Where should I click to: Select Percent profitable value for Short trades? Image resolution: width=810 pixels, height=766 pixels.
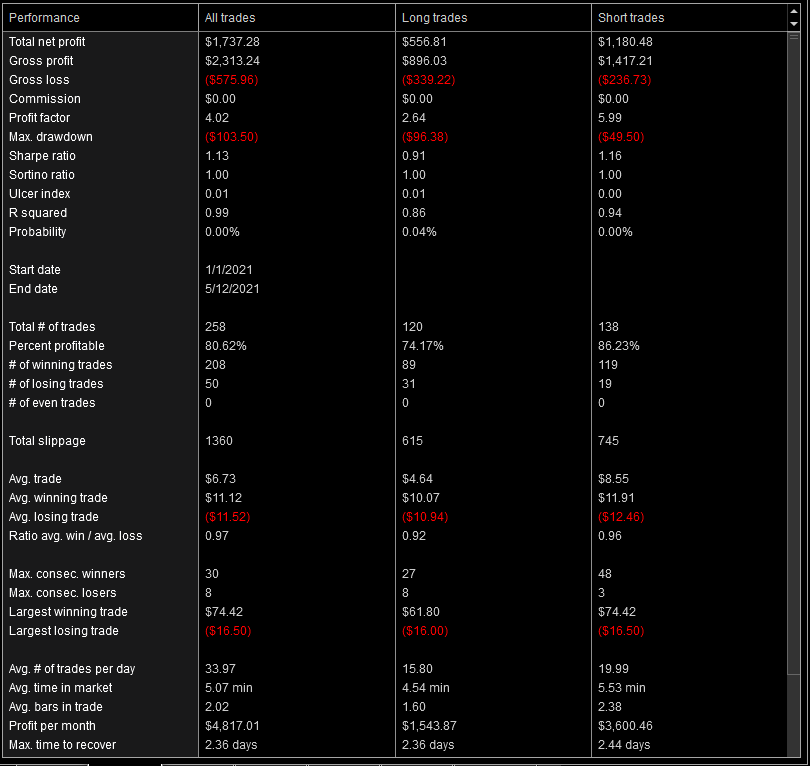point(620,346)
